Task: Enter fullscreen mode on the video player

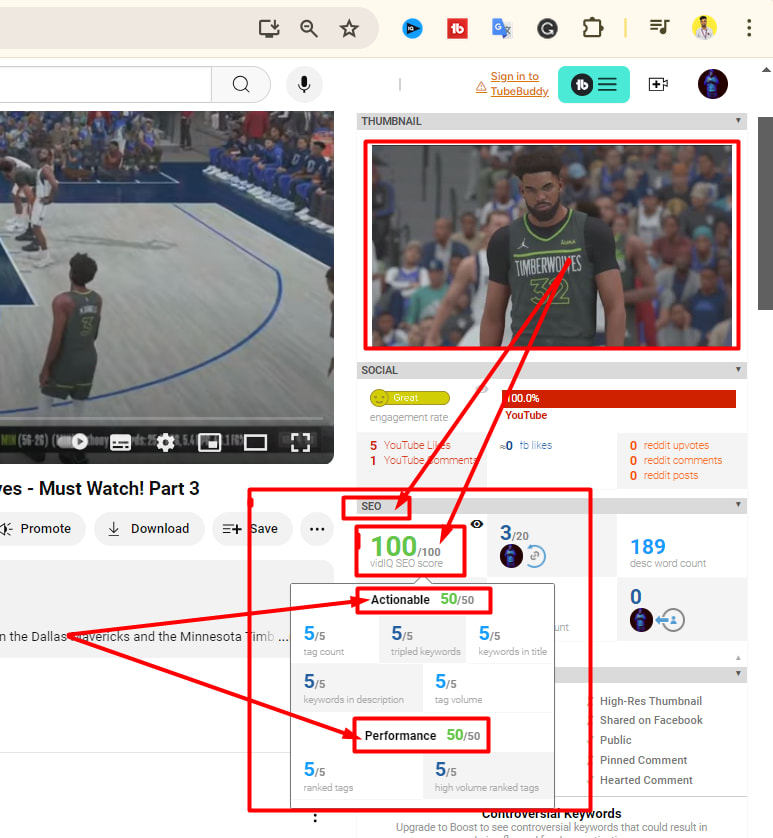Action: click(x=300, y=442)
